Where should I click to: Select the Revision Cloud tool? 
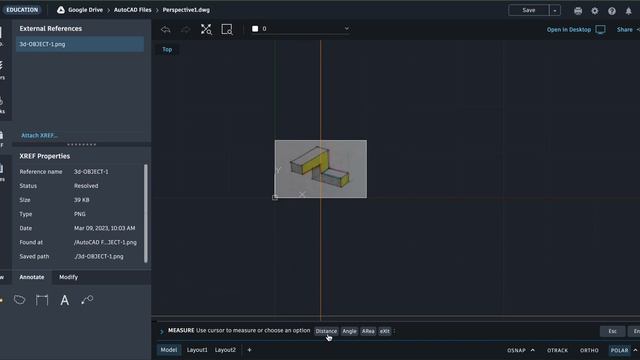(x=19, y=300)
